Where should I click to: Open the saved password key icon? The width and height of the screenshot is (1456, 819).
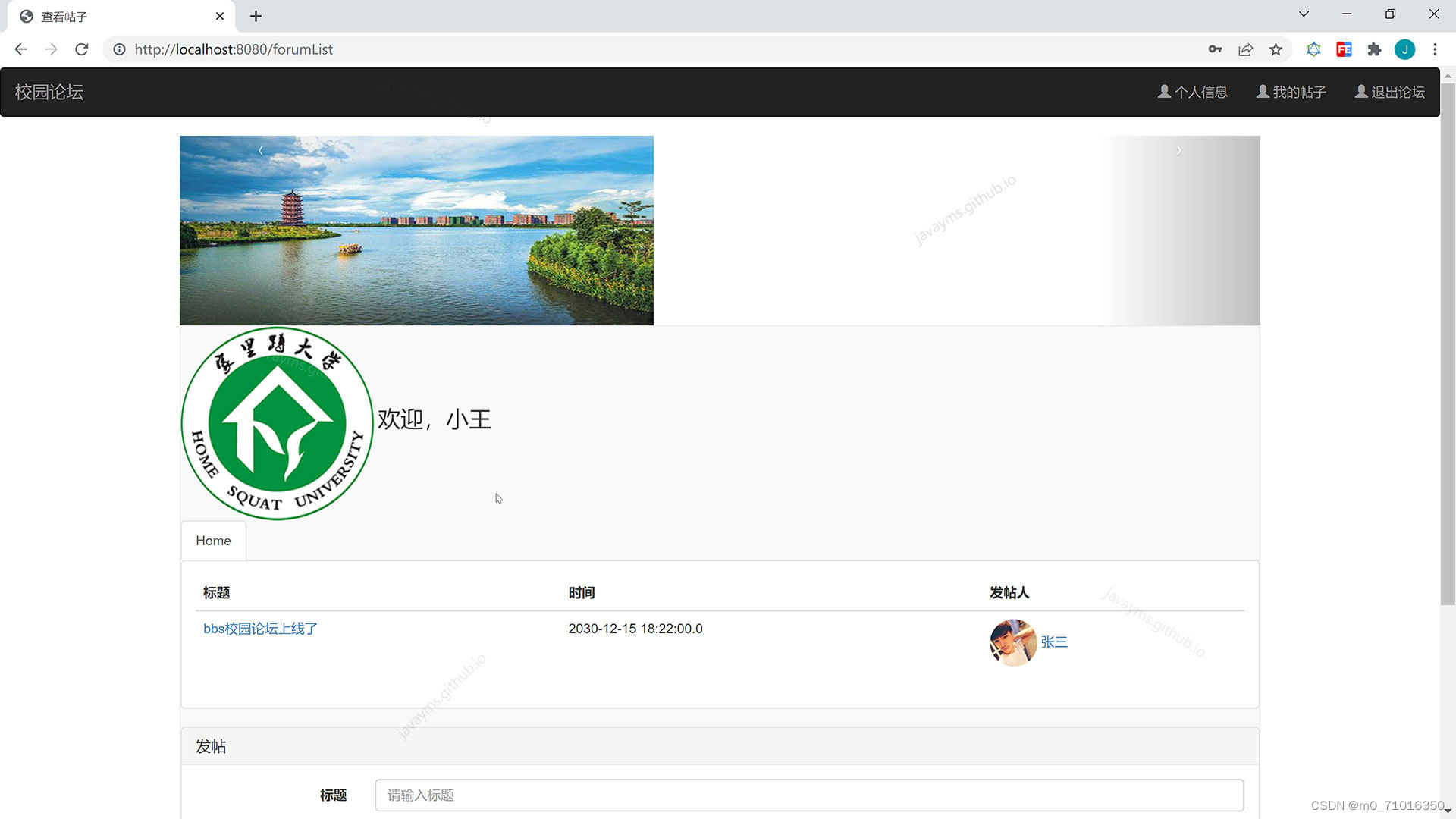point(1215,49)
